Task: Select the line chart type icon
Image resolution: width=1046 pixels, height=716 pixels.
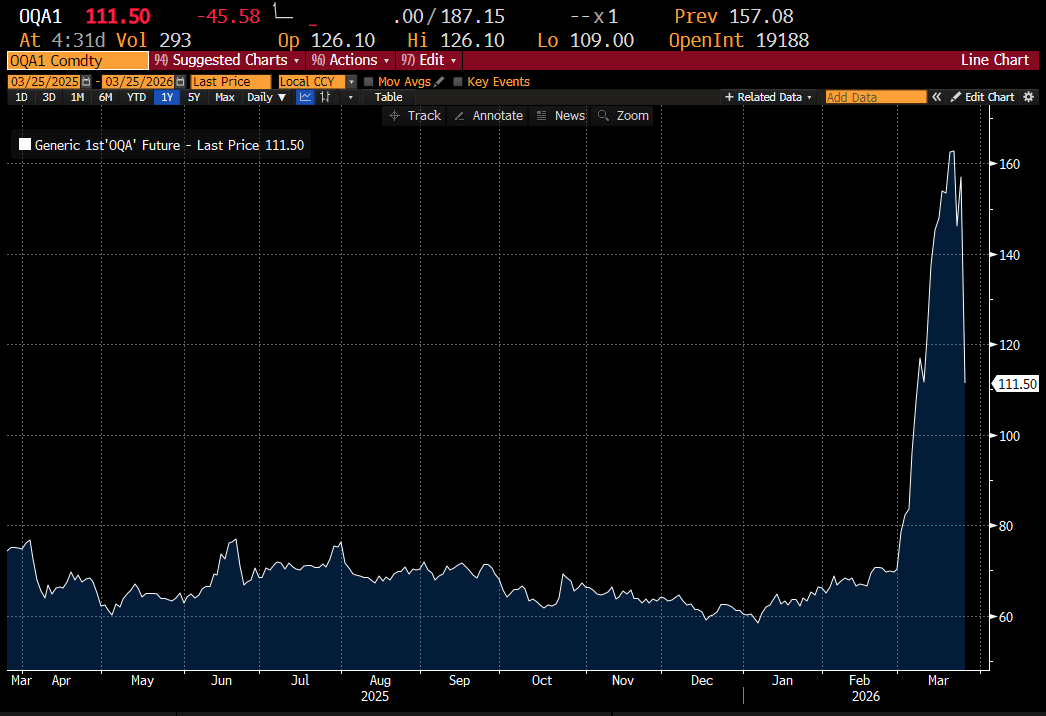Action: (x=306, y=97)
